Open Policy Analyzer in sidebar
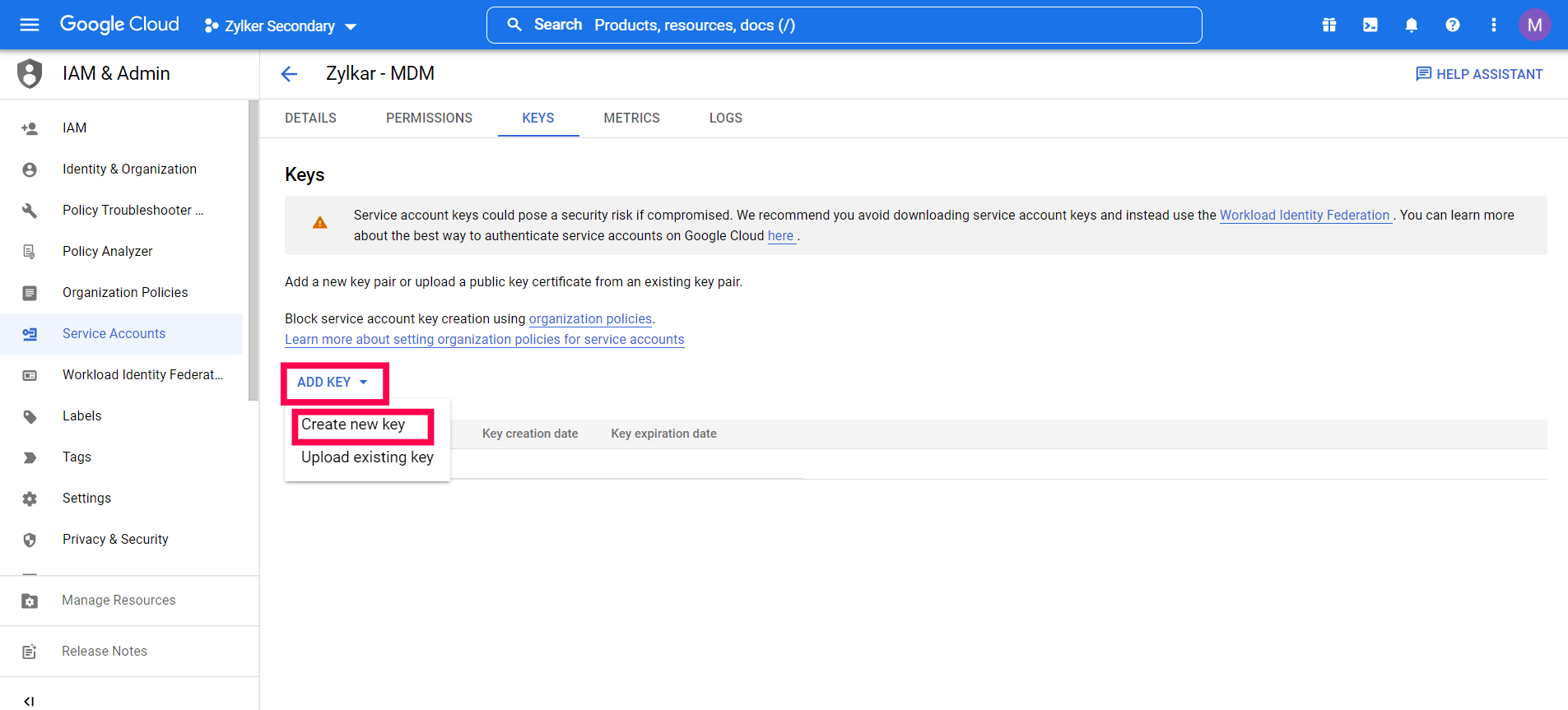The height and width of the screenshot is (710, 1568). 122,251
